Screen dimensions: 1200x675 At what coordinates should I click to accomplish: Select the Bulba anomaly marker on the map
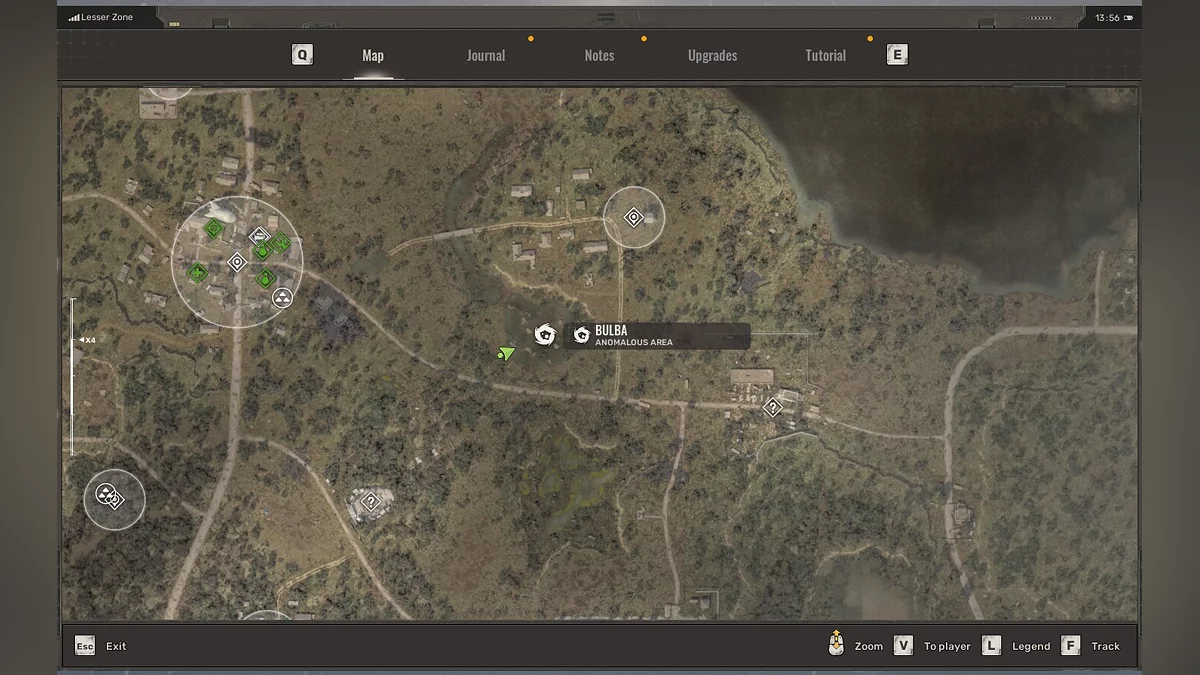coord(544,334)
